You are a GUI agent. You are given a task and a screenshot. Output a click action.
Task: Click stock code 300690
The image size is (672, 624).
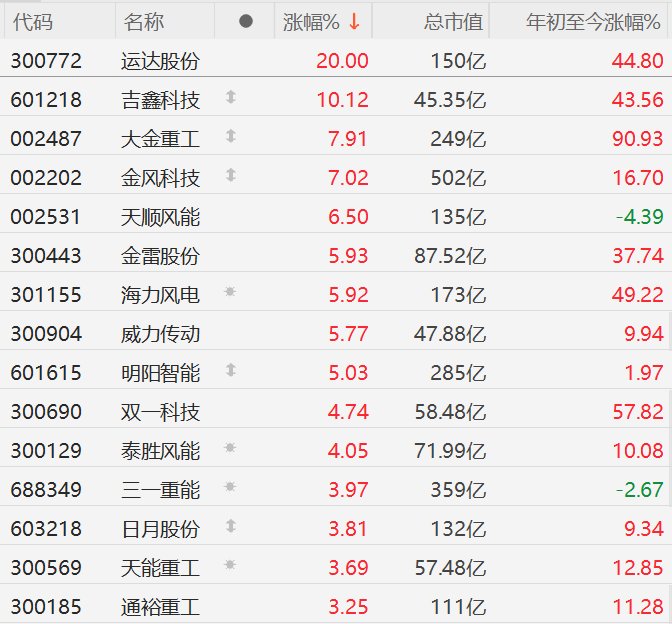pos(46,412)
